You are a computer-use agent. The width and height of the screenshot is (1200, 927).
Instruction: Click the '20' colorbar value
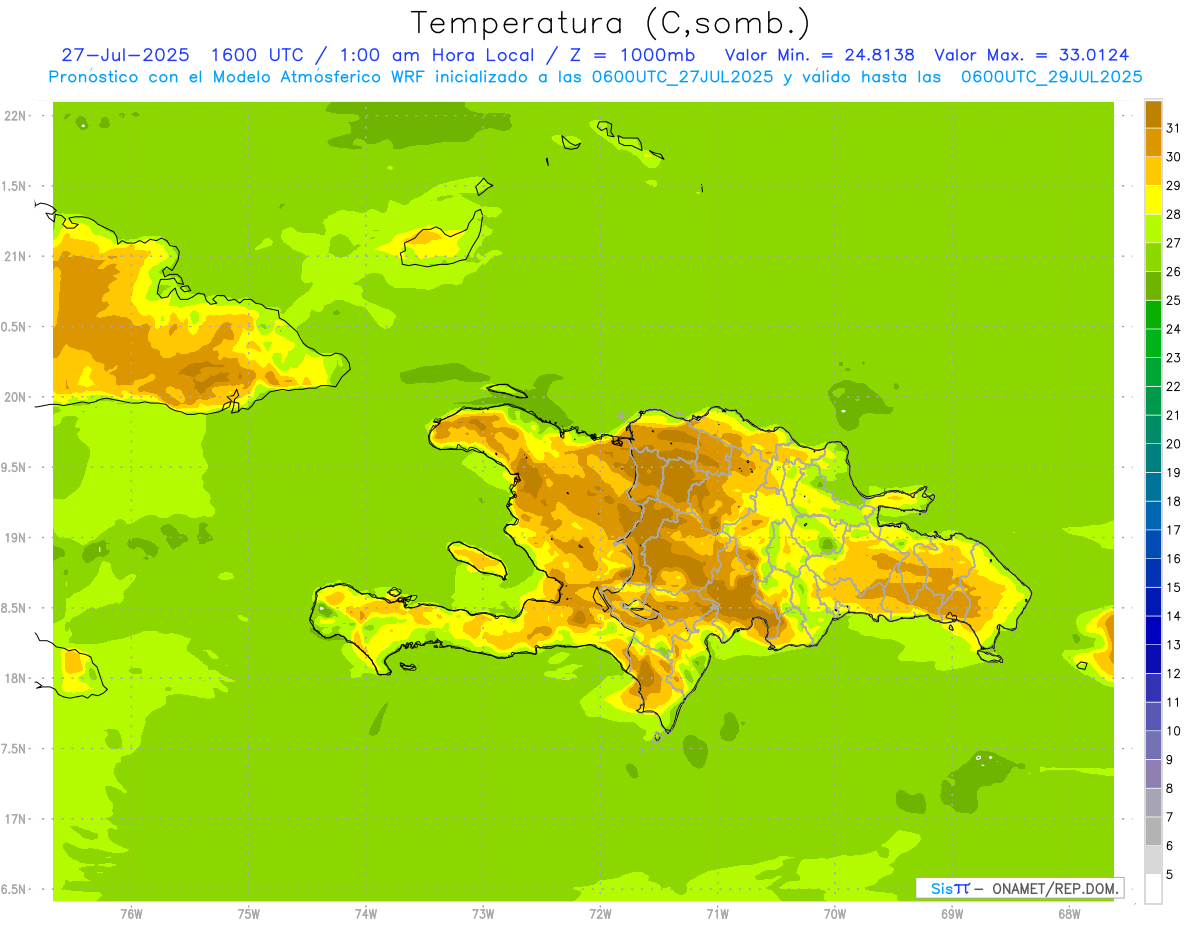pyautogui.click(x=1174, y=444)
